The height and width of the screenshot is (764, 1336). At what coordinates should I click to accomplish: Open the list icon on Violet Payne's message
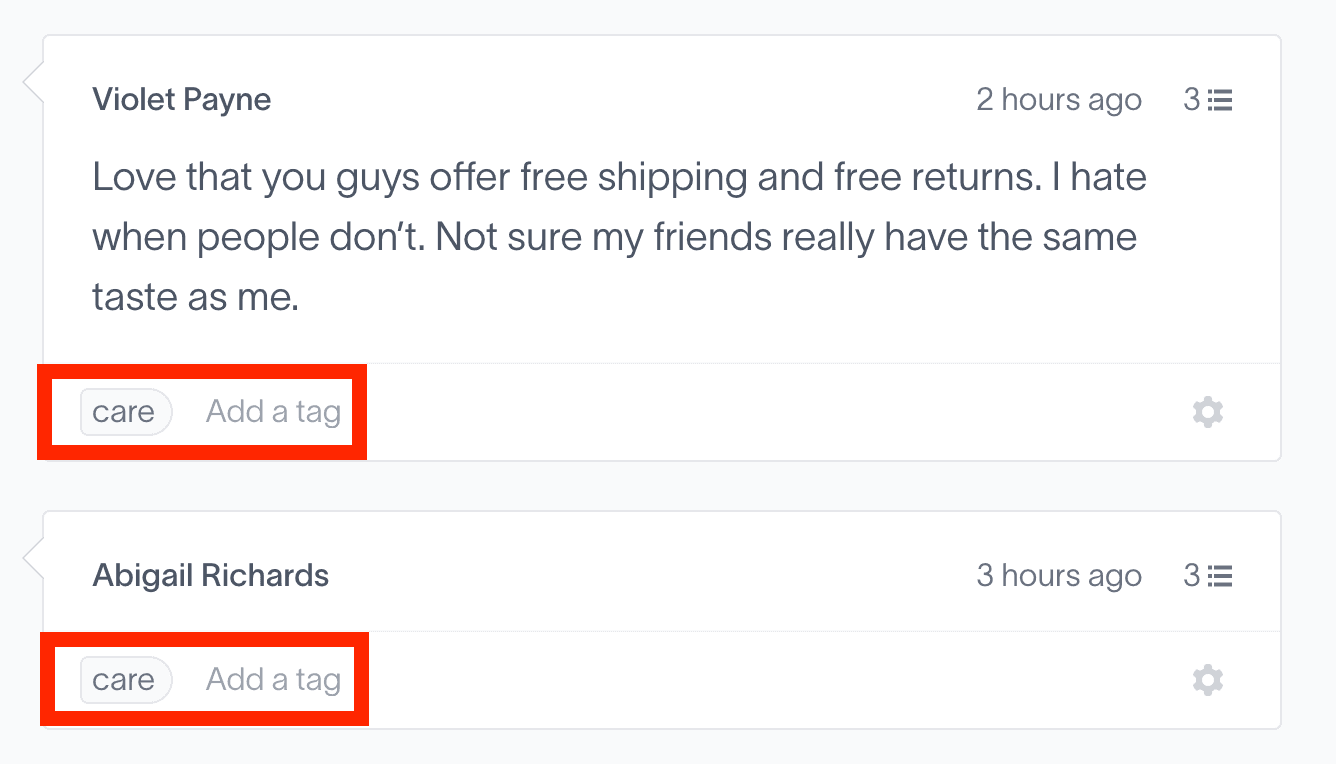[x=1220, y=100]
